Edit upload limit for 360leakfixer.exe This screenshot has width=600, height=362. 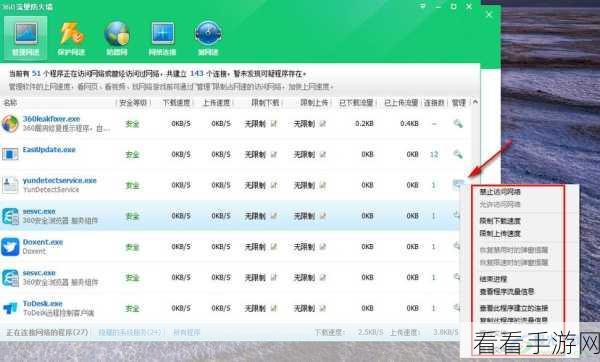[323, 124]
